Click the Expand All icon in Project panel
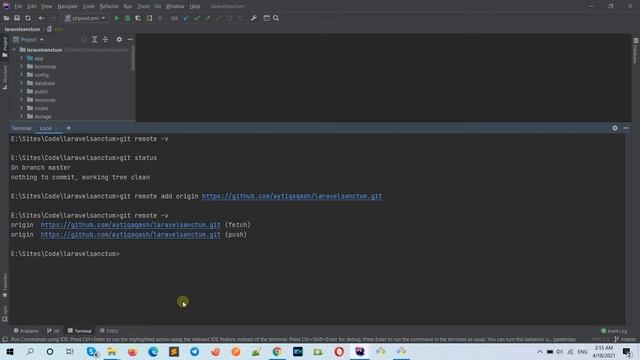The image size is (640, 360). pyautogui.click(x=94, y=39)
